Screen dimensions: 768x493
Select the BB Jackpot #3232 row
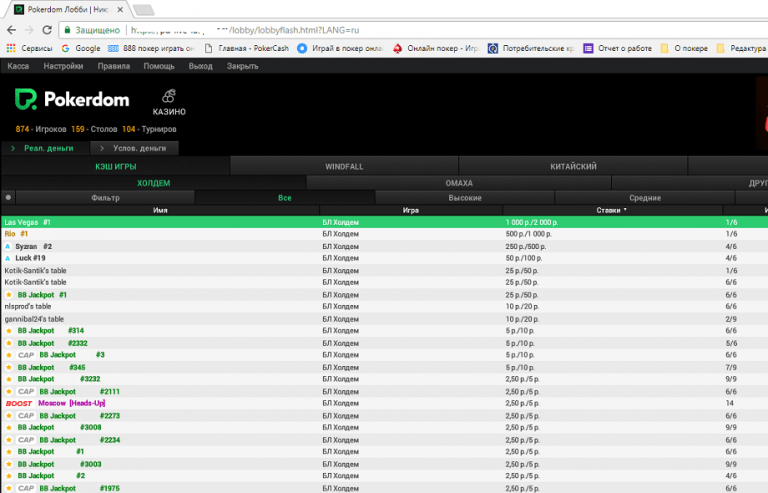(384, 379)
